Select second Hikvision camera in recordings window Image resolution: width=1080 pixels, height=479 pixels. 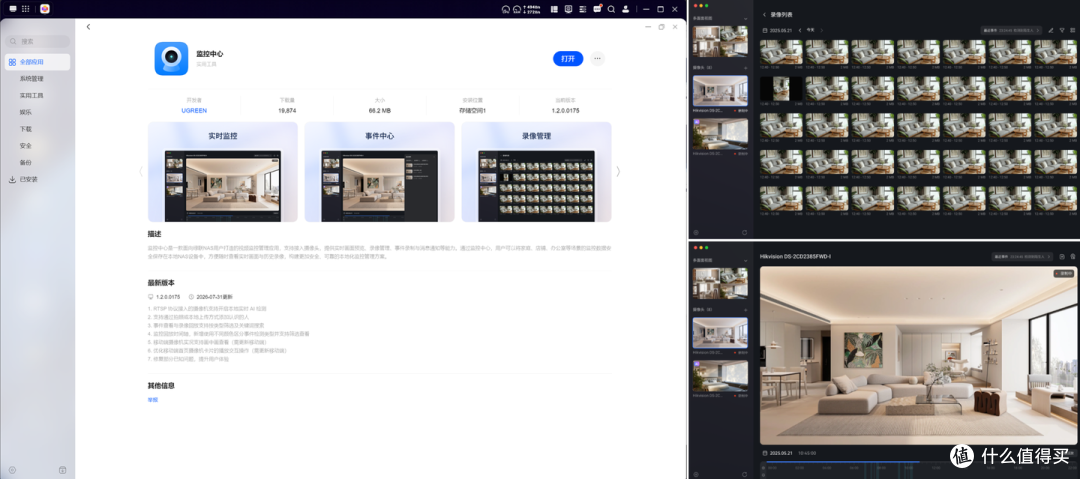coord(720,134)
